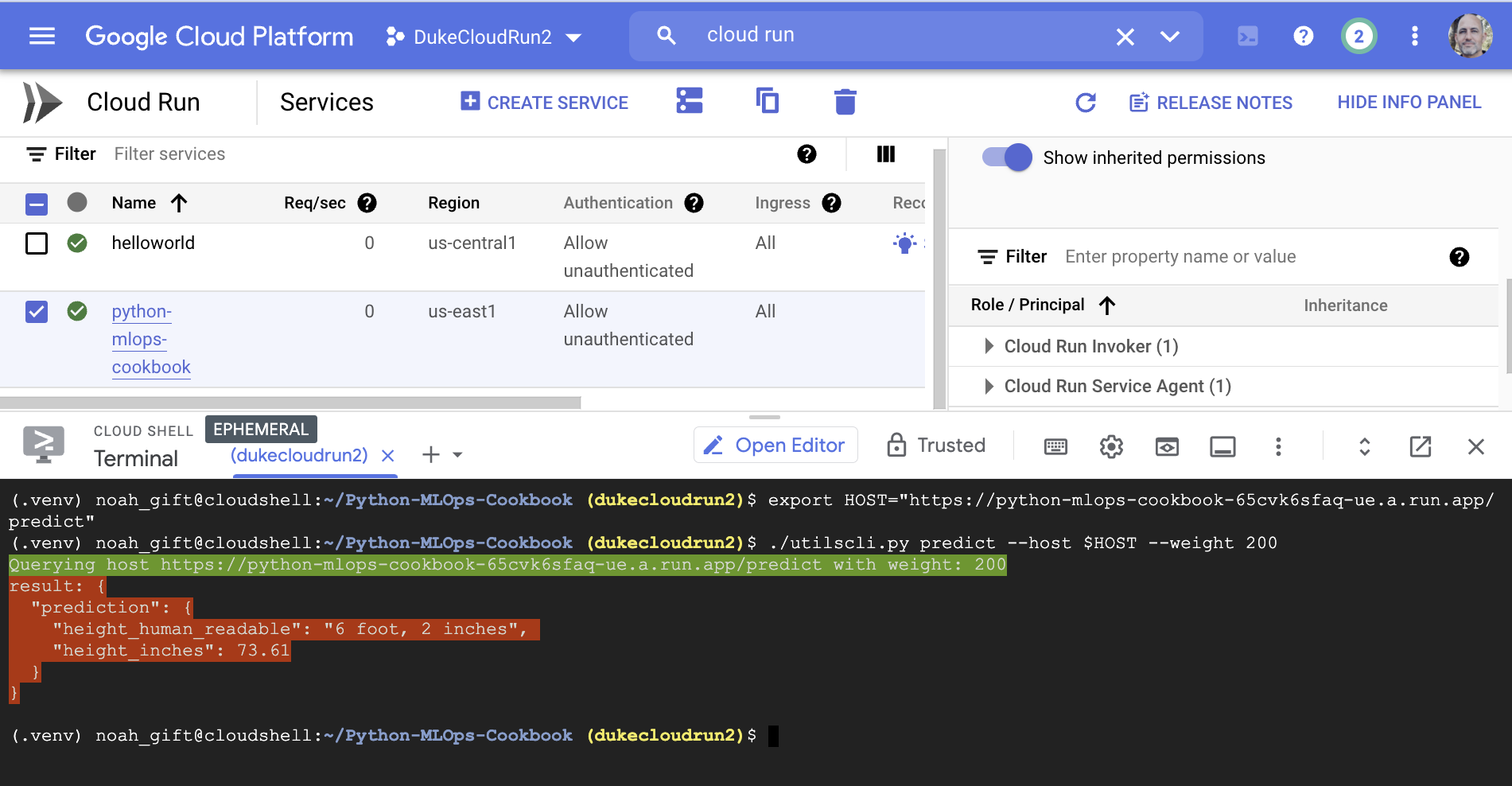Open Cloud Shell web preview
This screenshot has height=786, width=1512.
tap(1167, 446)
